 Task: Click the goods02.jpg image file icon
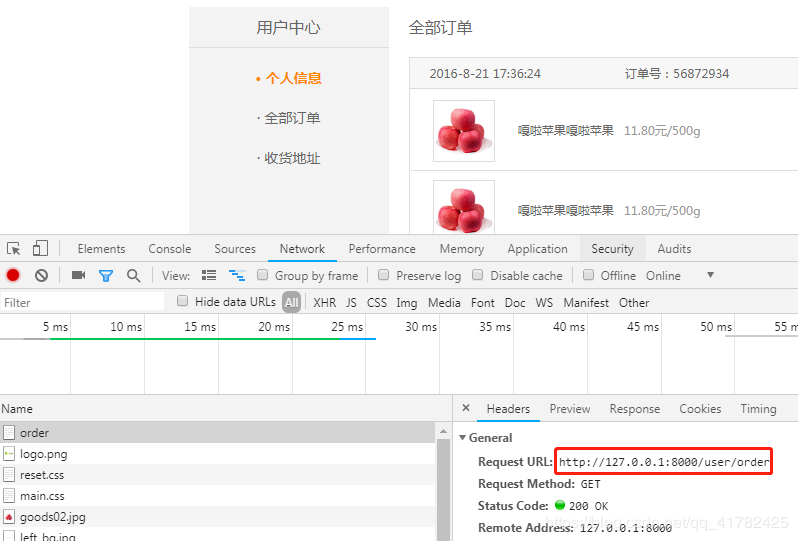click(9, 517)
